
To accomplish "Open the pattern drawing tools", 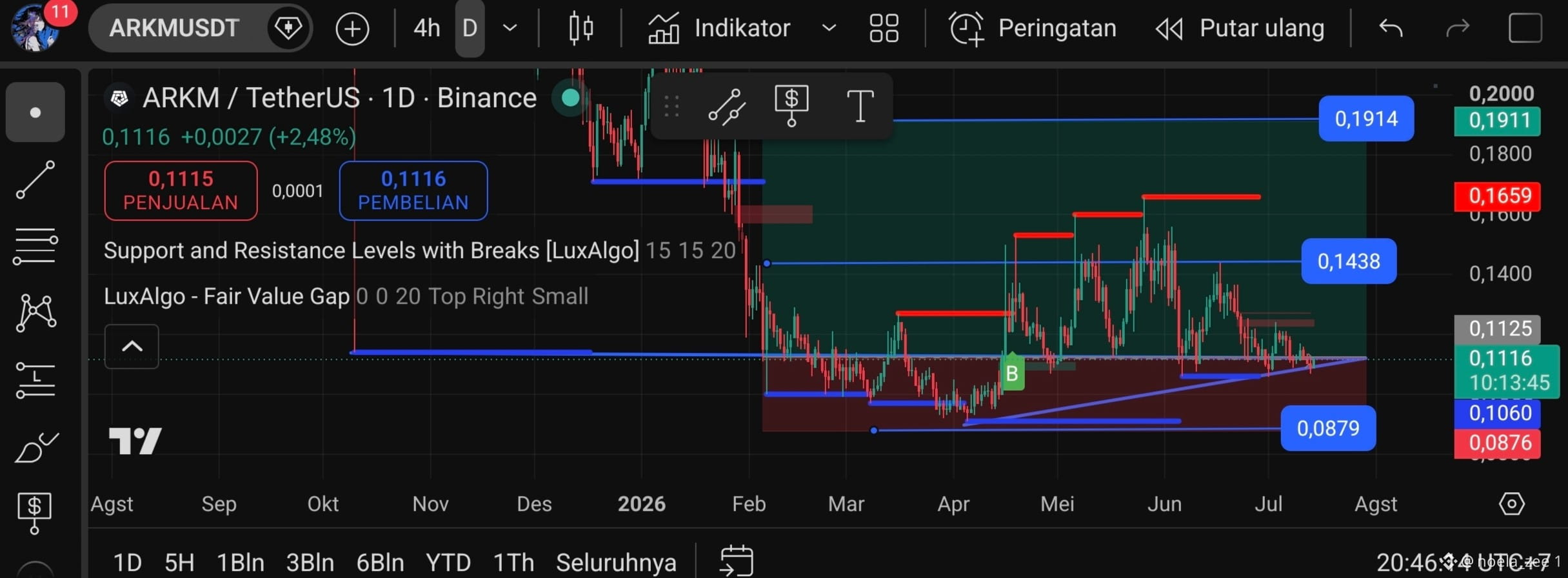I will [x=35, y=313].
